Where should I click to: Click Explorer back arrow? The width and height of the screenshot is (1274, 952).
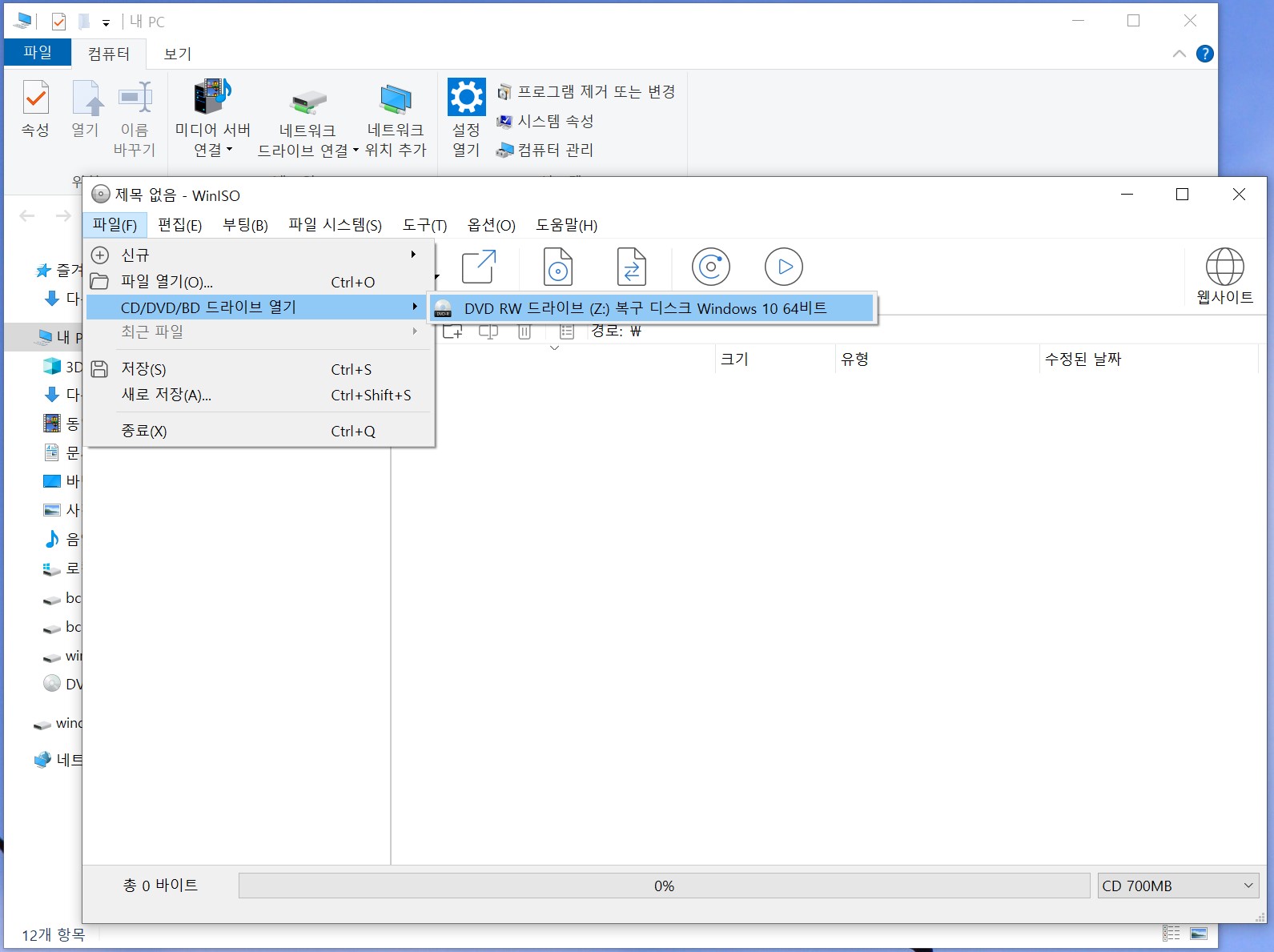pyautogui.click(x=27, y=215)
